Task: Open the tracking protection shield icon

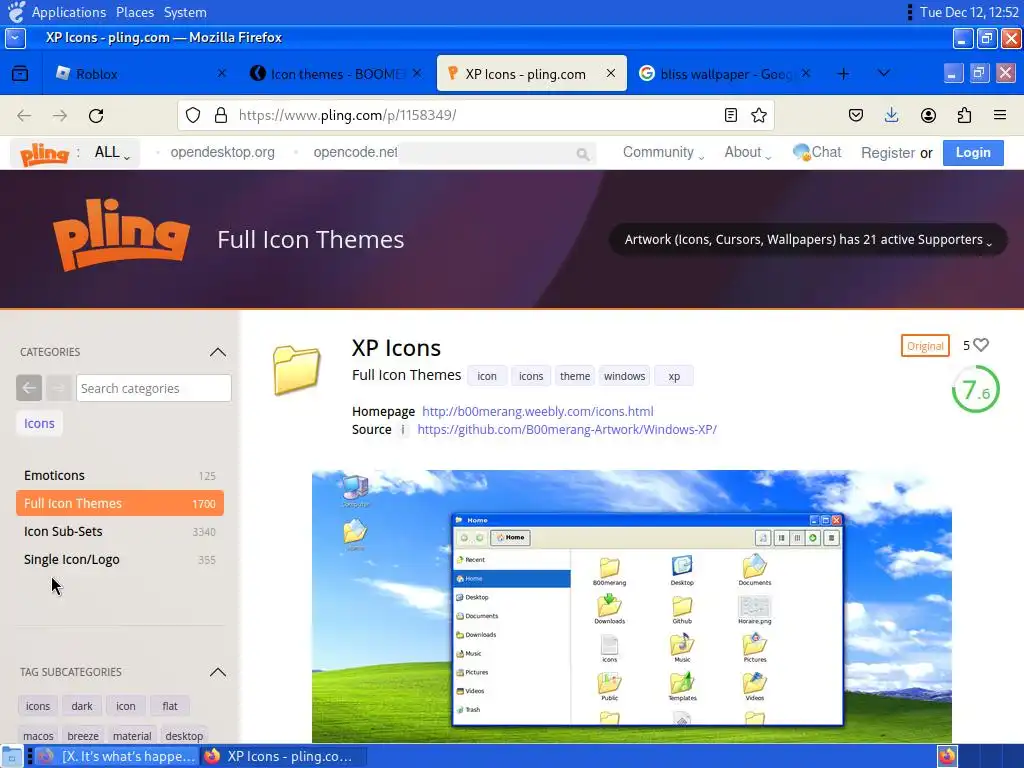Action: (x=193, y=116)
